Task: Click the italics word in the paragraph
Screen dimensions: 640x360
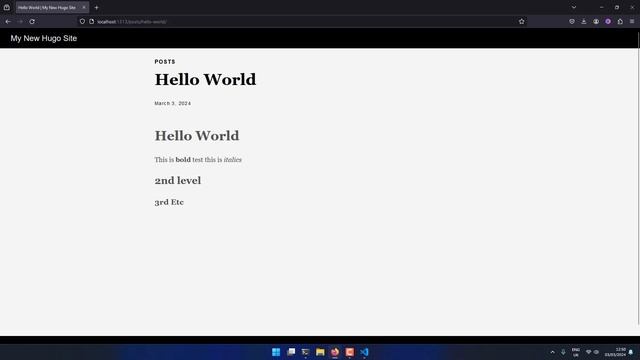Action: point(233,160)
